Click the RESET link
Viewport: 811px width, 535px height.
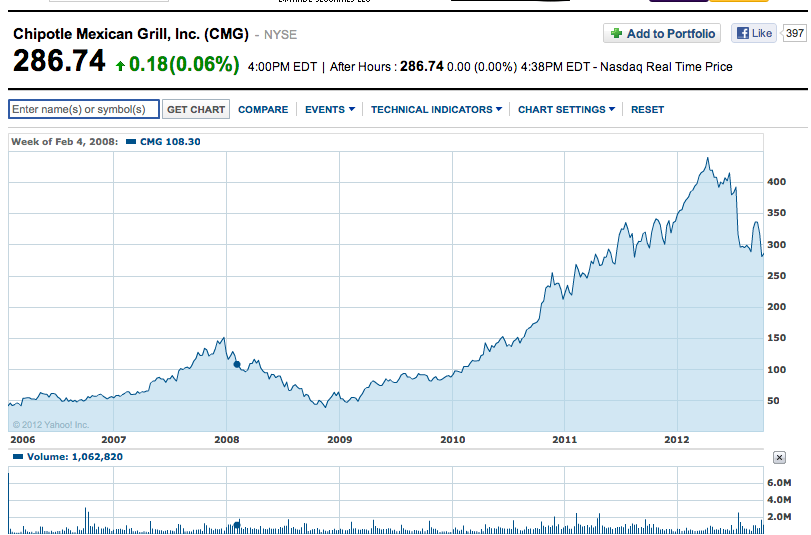pos(647,110)
